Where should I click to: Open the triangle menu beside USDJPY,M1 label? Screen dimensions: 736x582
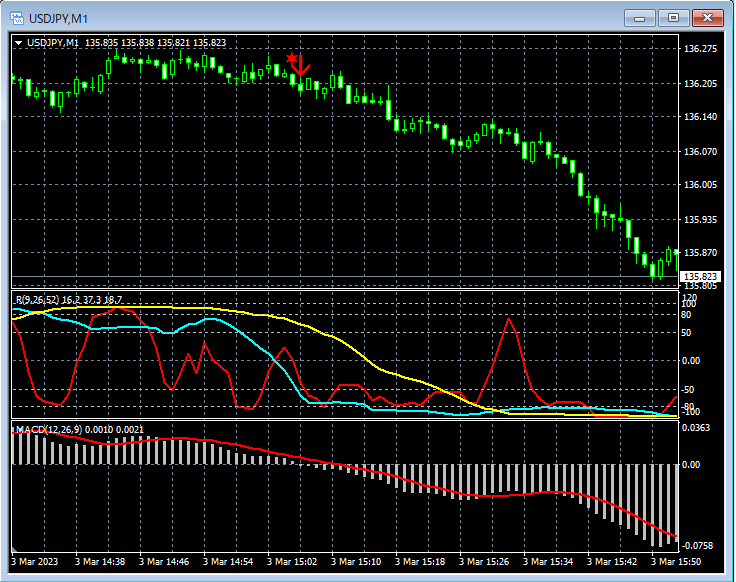18,43
